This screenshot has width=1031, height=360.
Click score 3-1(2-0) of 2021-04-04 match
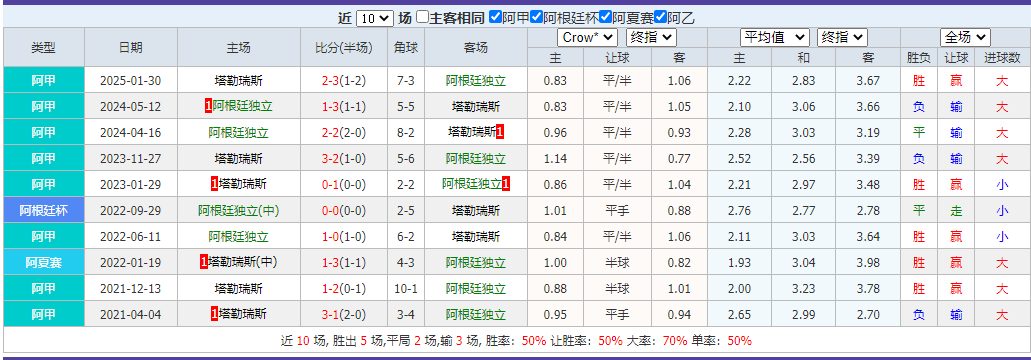point(344,315)
